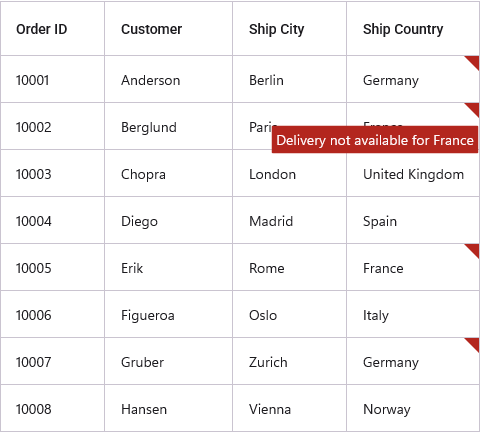Select the Madrid ship city cell
The height and width of the screenshot is (432, 480).
pos(289,220)
